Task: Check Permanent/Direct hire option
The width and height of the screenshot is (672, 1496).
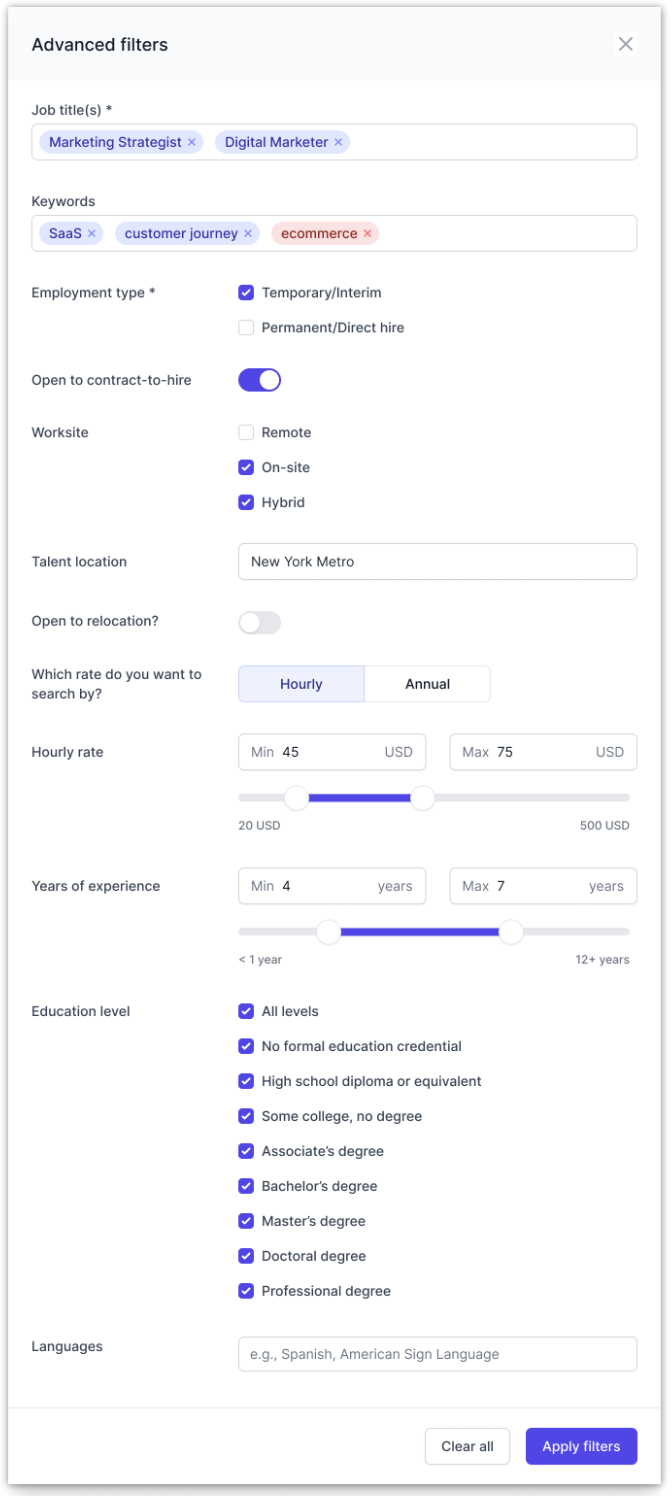Action: 246,328
